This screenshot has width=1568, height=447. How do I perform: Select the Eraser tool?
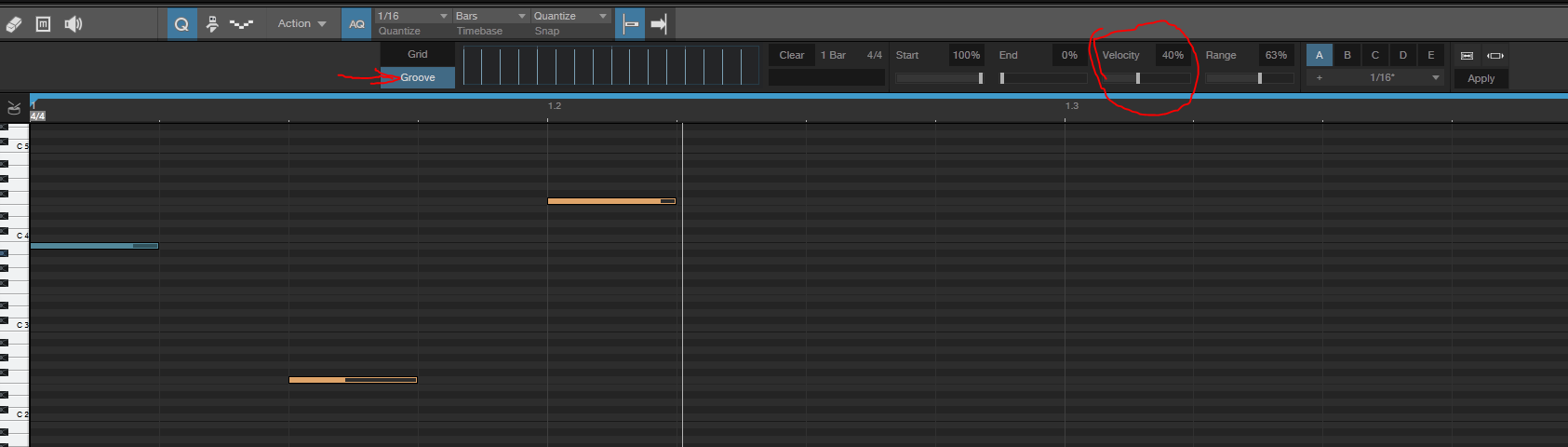(14, 24)
